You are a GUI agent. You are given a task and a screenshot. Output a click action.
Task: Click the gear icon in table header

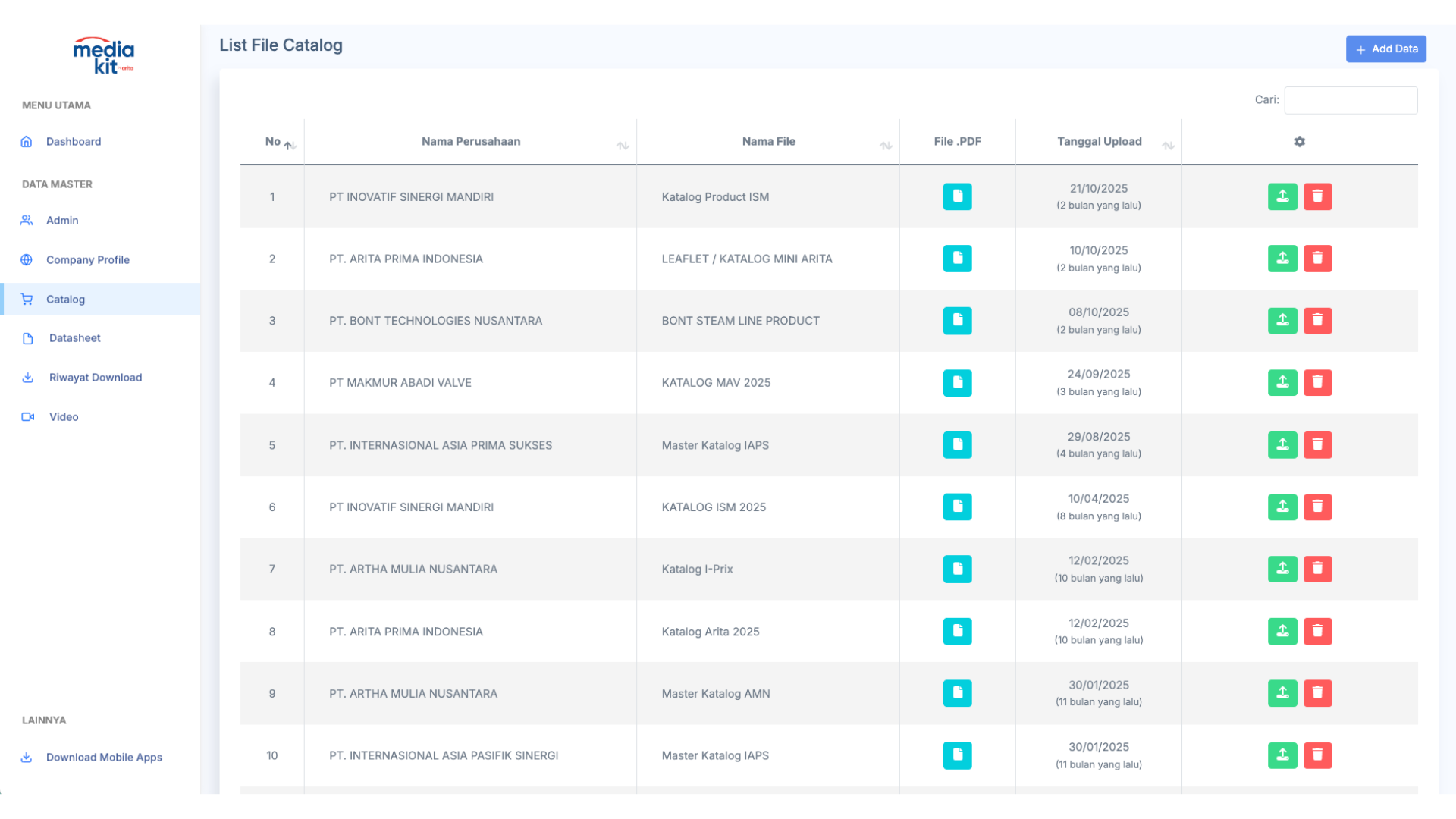click(x=1299, y=142)
